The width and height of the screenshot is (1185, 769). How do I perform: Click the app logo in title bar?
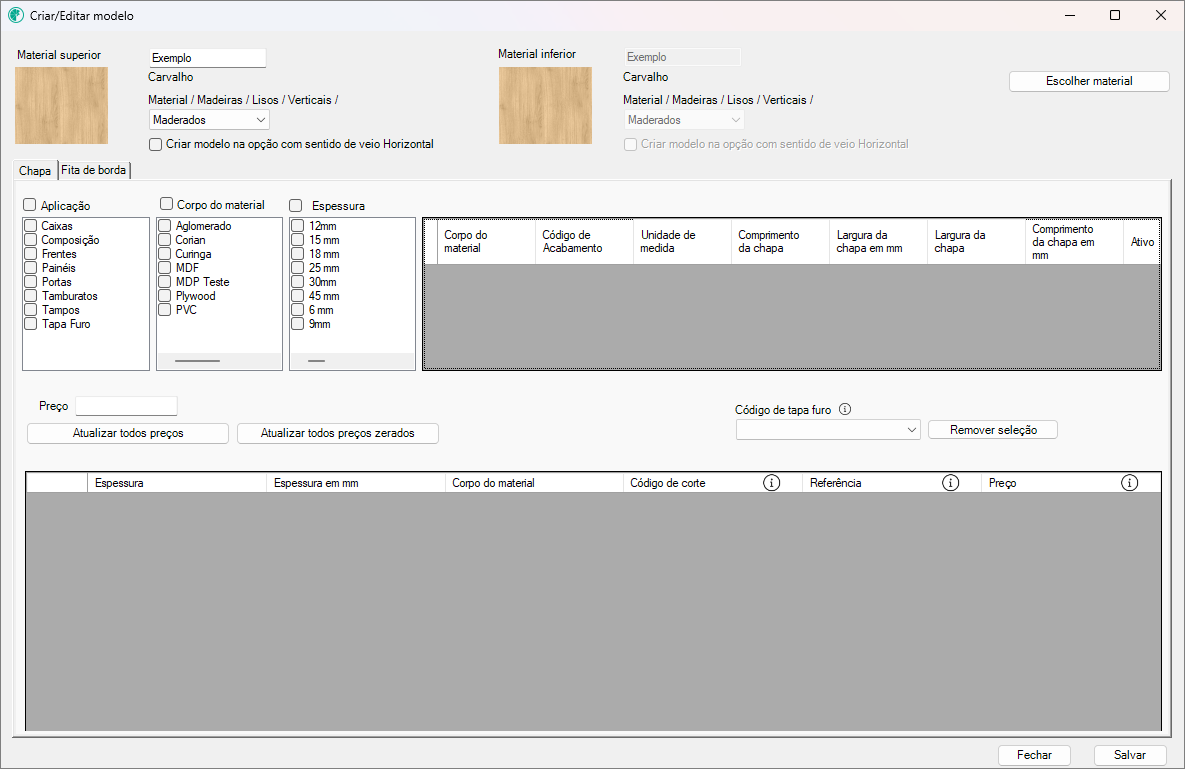point(16,16)
